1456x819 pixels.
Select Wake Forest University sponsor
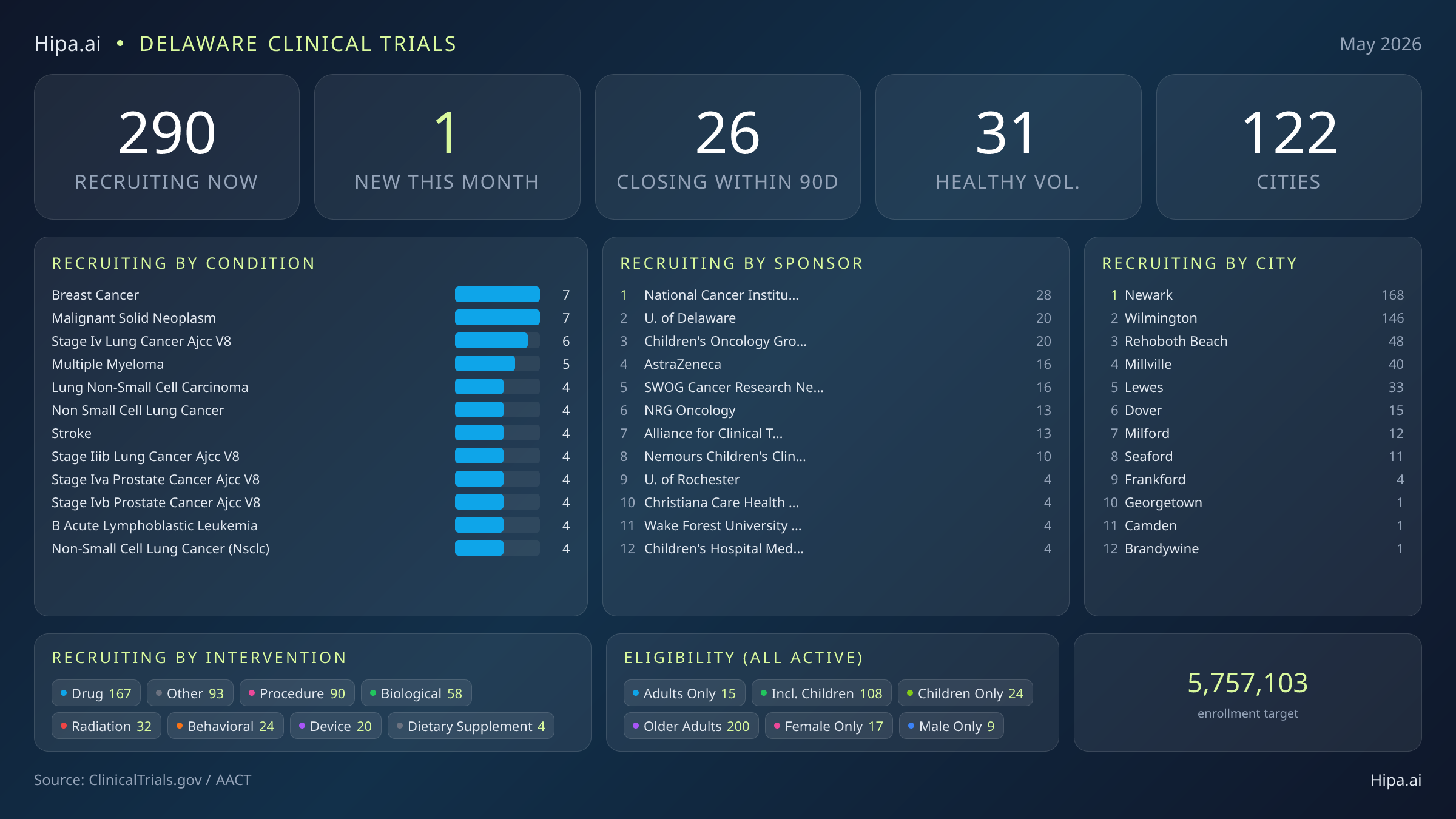835,525
